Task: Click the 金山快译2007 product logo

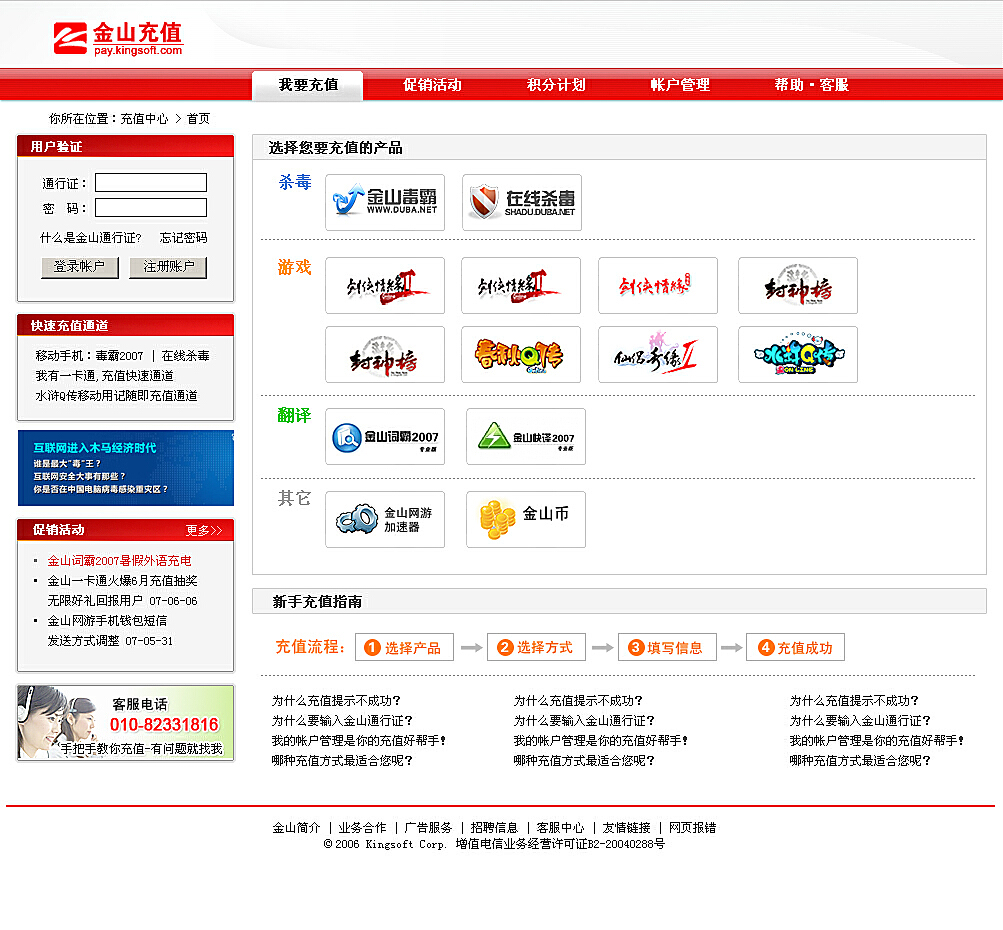Action: 524,436
